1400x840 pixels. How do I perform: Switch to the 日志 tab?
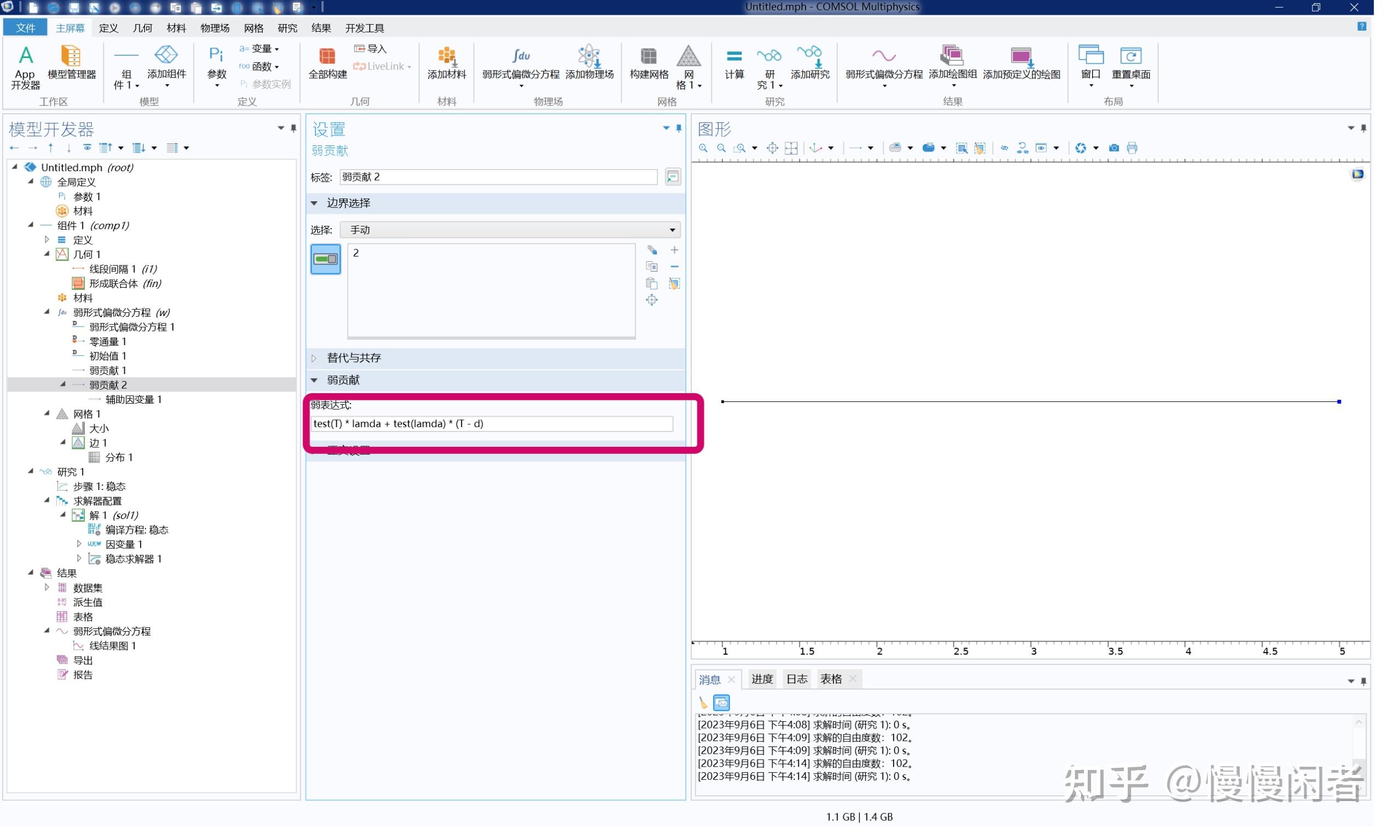click(797, 679)
